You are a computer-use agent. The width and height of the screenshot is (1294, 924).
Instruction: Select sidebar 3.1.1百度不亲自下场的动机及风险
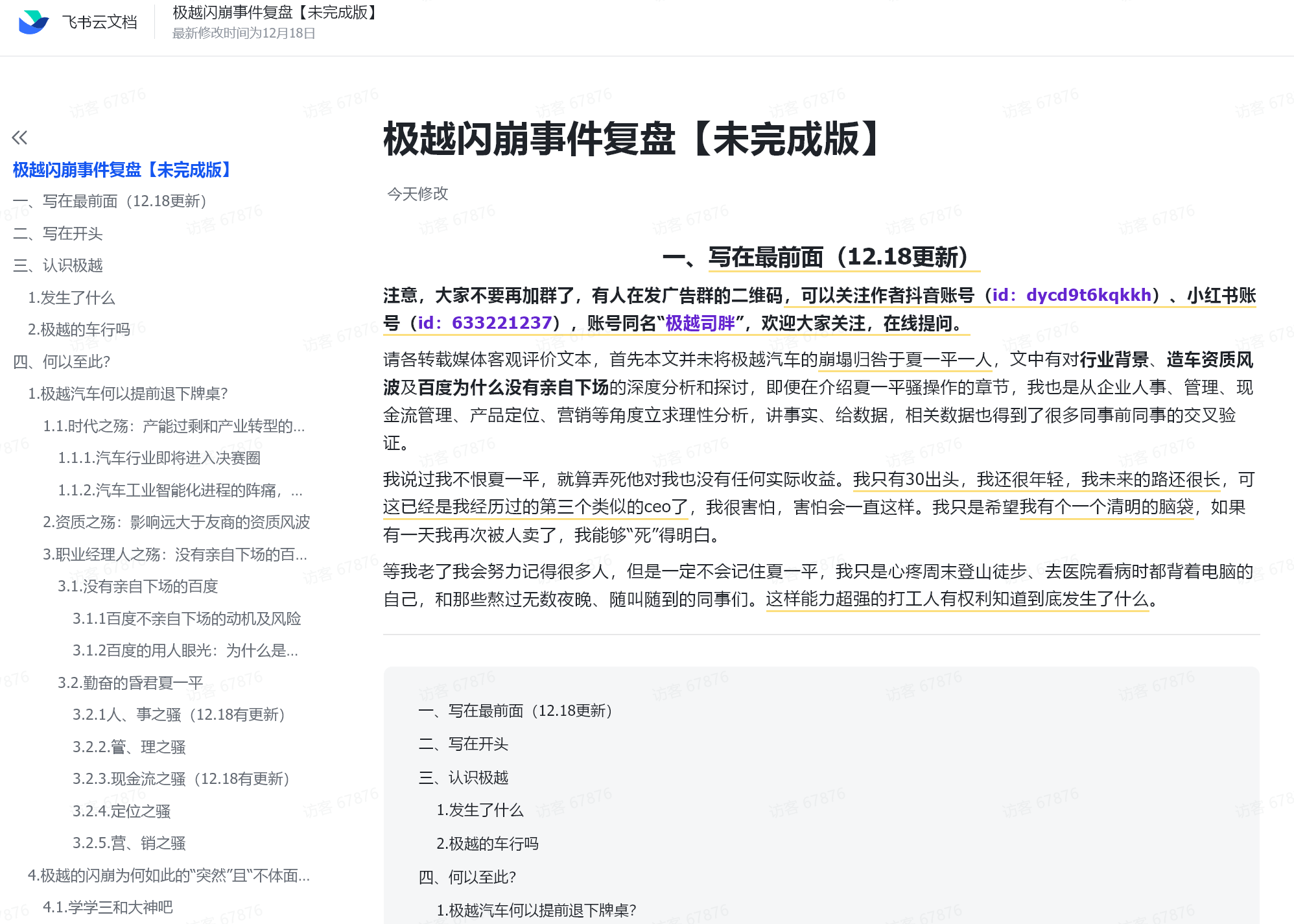[x=187, y=619]
